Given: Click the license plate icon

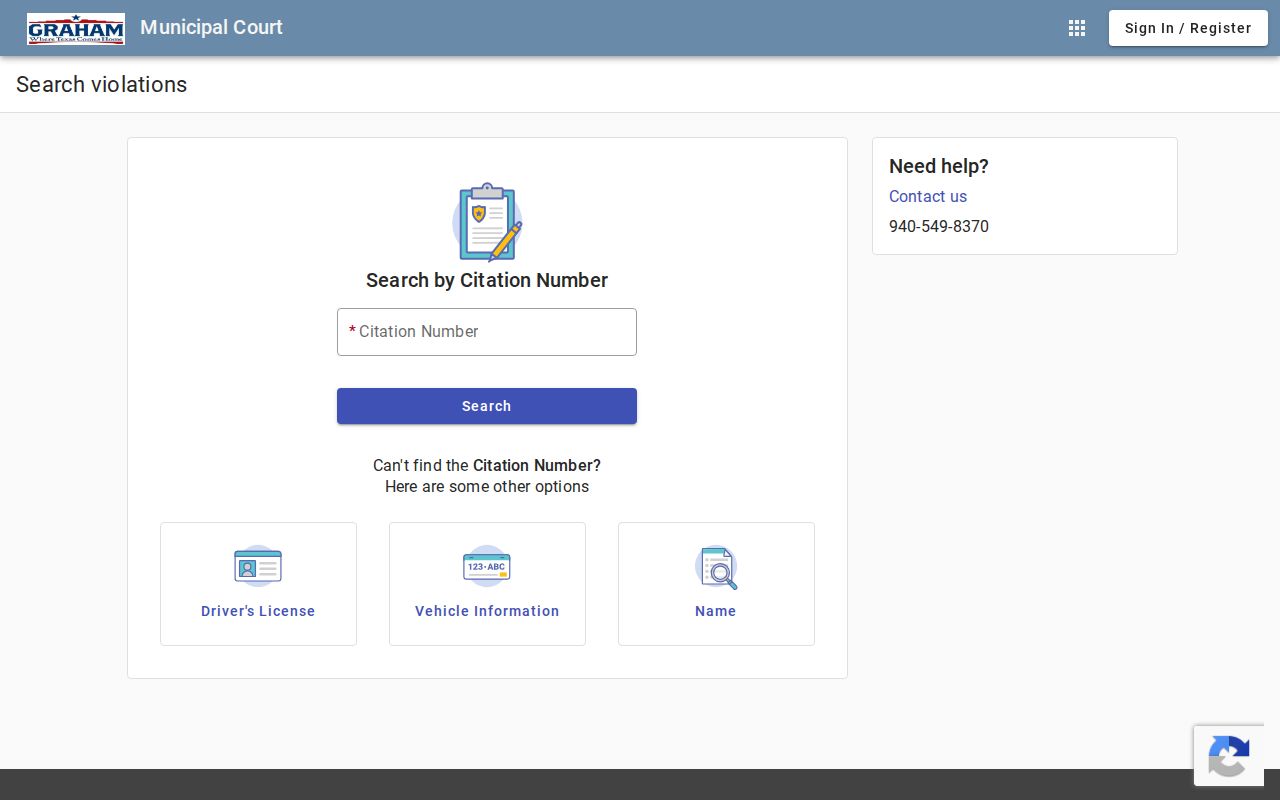Looking at the screenshot, I should (487, 566).
